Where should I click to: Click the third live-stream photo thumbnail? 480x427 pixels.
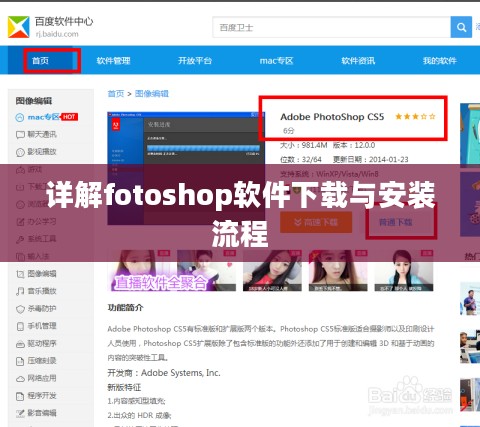[273, 270]
